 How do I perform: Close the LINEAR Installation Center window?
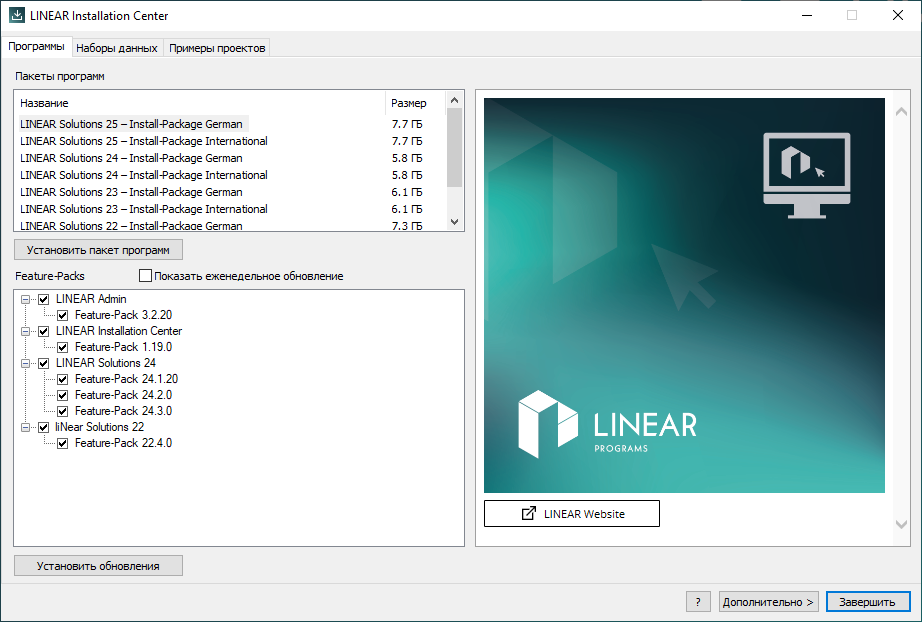[897, 15]
